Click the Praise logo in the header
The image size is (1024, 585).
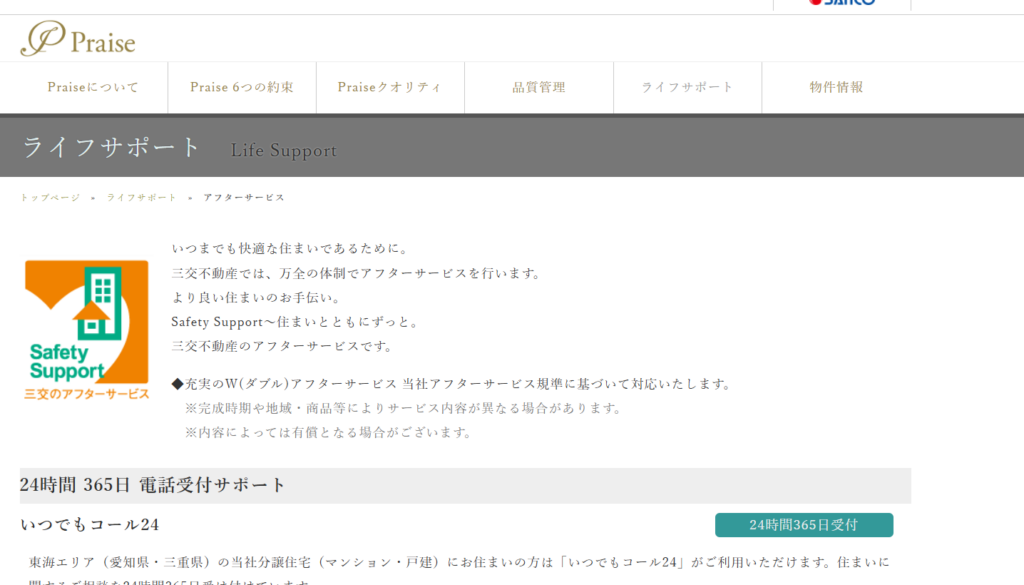78,39
